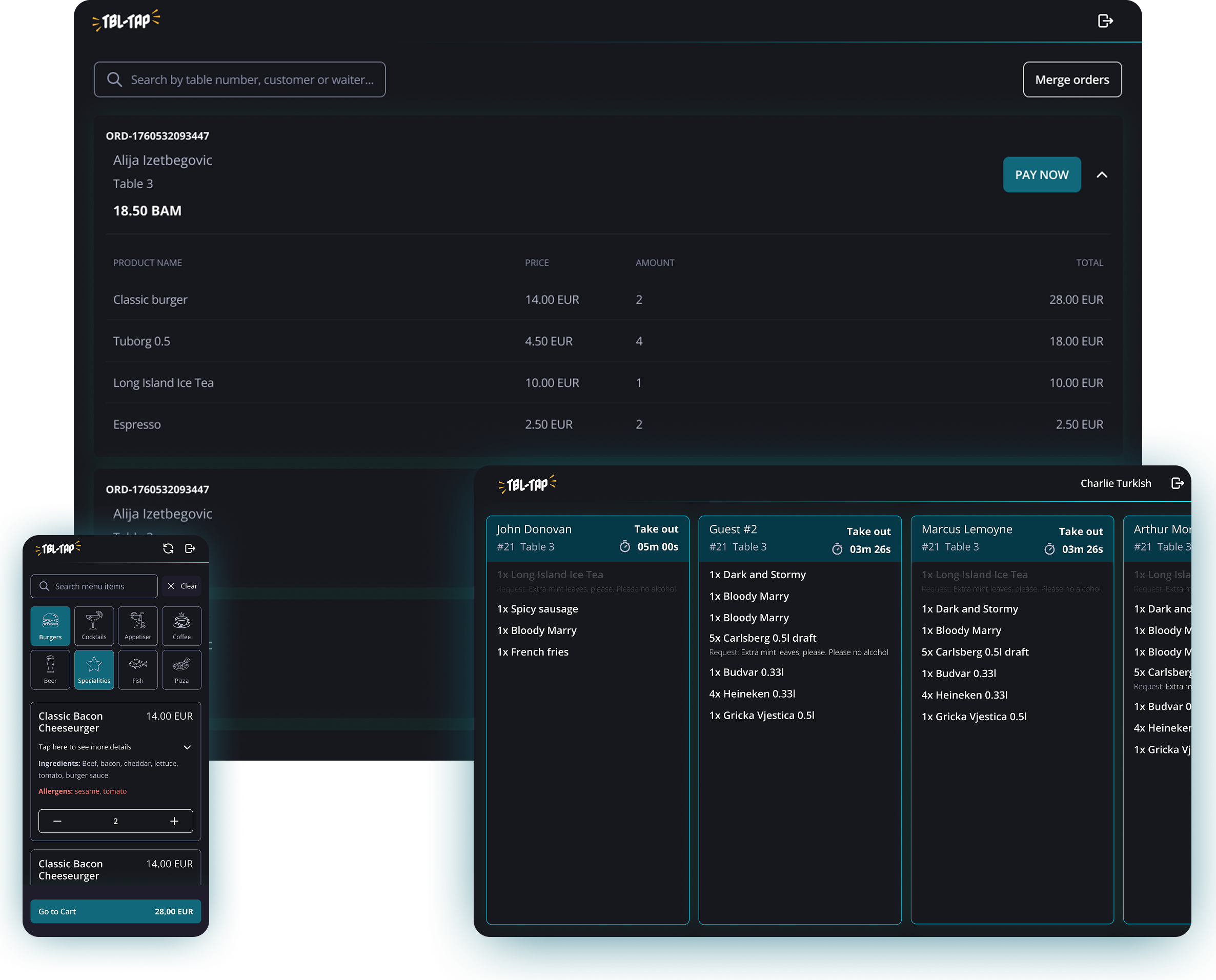Click crossed-out Long Island Ice Tea on John Donovan card

click(x=550, y=575)
